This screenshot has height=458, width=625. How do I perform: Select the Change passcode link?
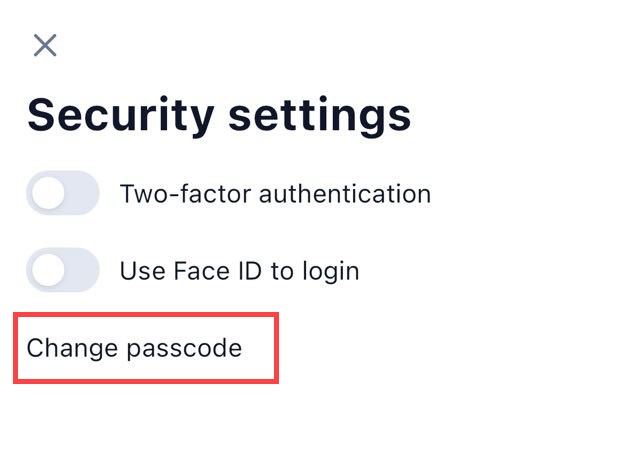pyautogui.click(x=135, y=348)
